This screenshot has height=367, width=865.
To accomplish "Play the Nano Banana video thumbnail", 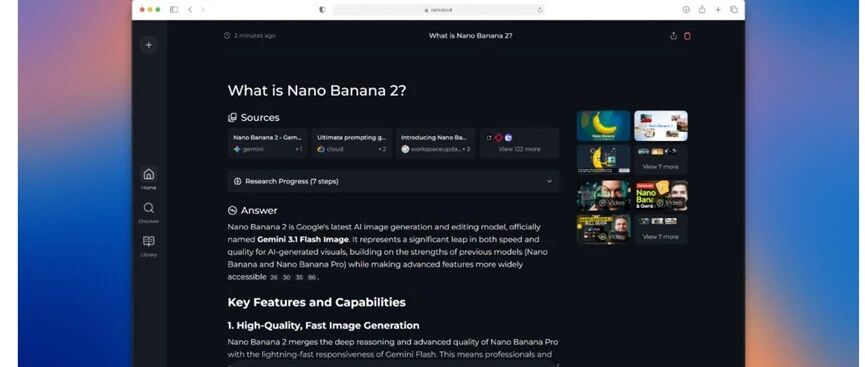I will point(660,195).
